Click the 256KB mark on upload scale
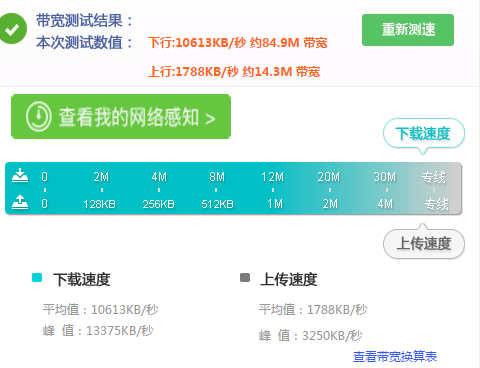480x368 pixels. point(158,204)
